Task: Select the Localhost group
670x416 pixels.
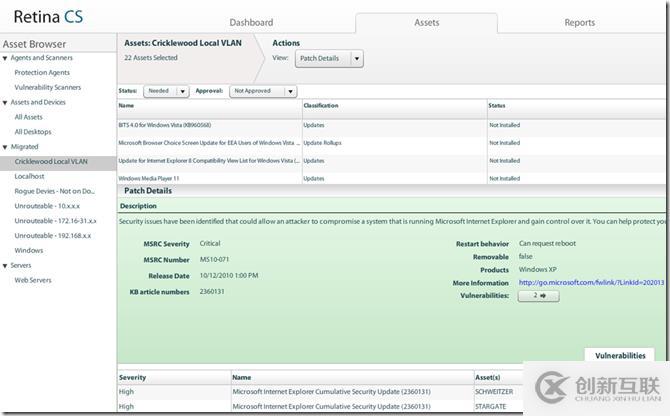Action: tap(29, 176)
